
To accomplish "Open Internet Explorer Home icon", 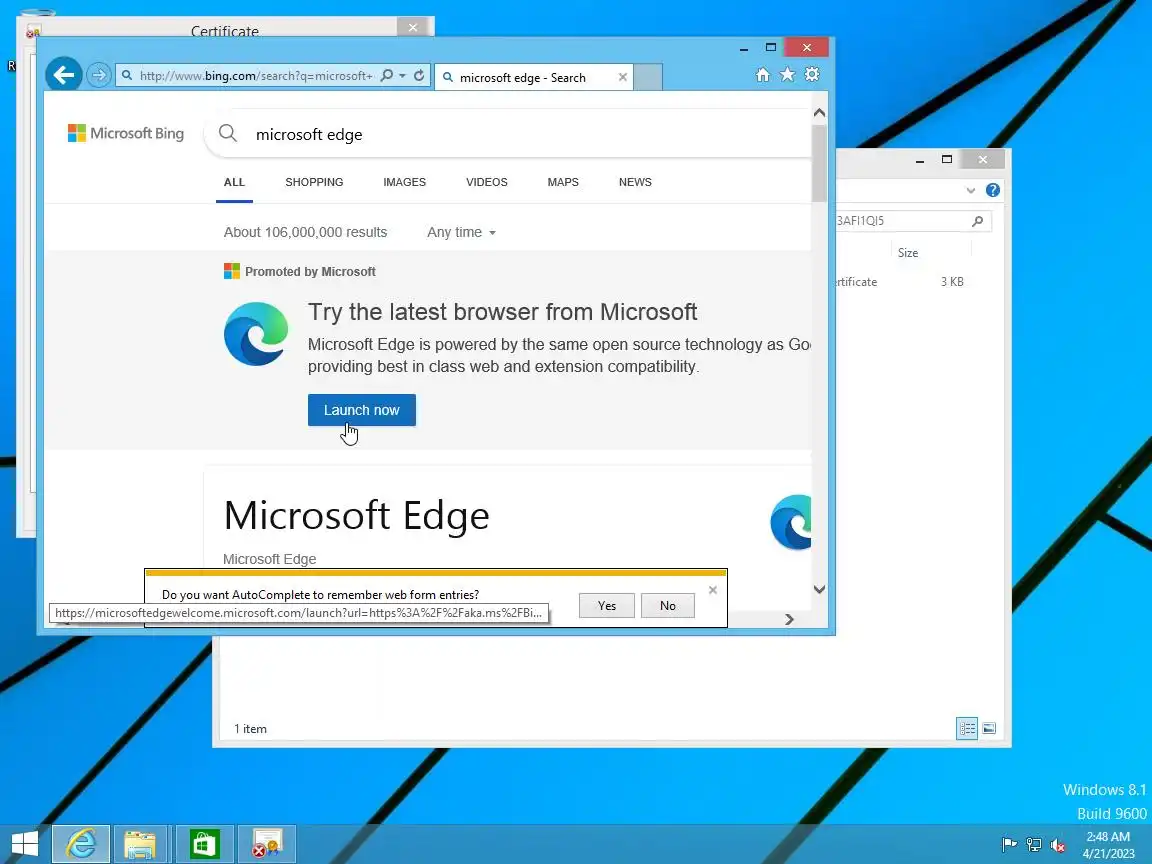I will pyautogui.click(x=763, y=74).
